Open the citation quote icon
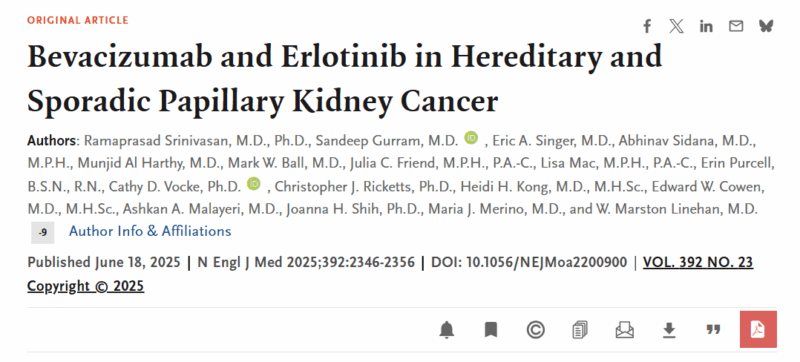800x362 pixels. pyautogui.click(x=713, y=329)
